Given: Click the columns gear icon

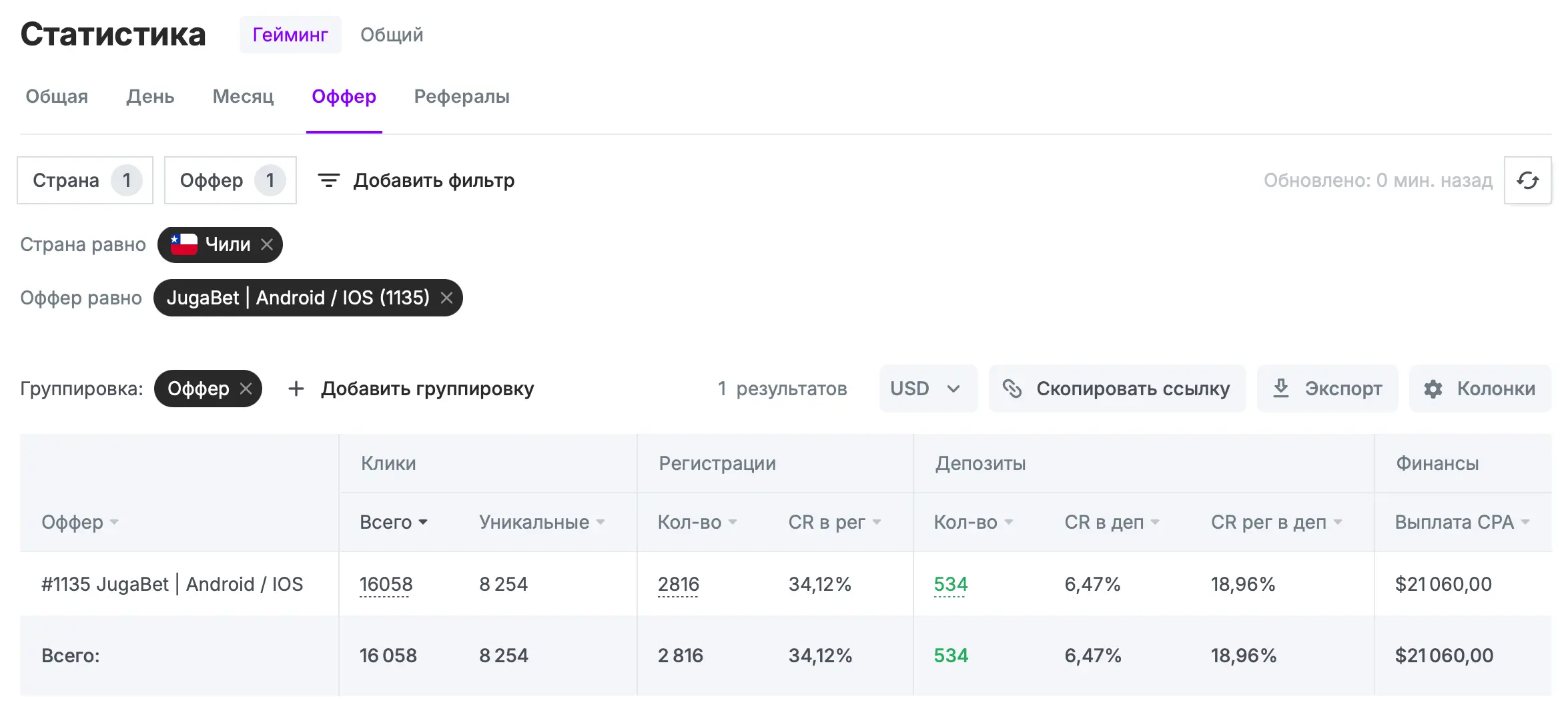Looking at the screenshot, I should click(x=1433, y=389).
